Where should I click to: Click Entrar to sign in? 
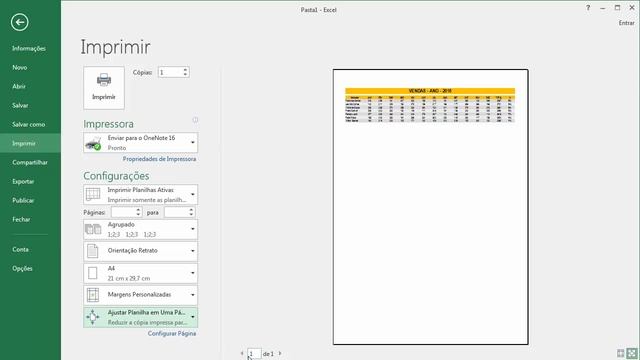(627, 23)
